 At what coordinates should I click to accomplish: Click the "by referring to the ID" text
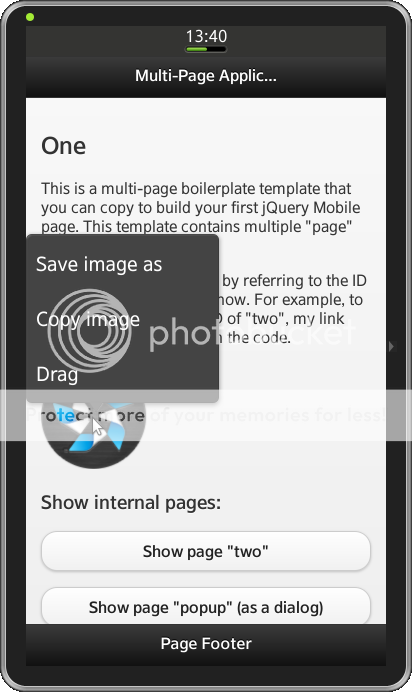[x=294, y=281]
